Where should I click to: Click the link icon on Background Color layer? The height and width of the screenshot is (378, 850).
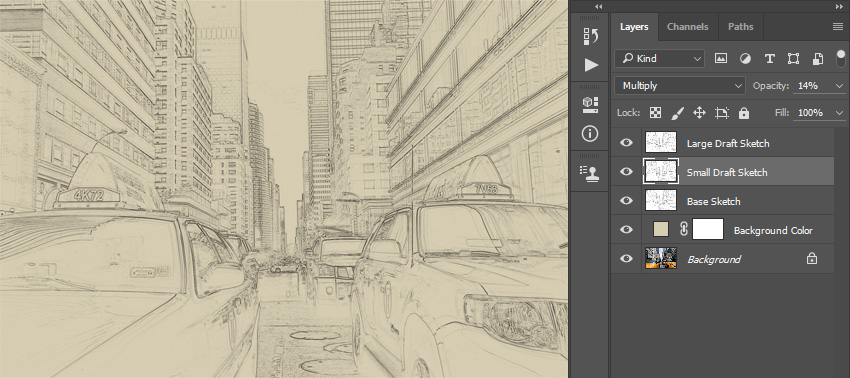[684, 230]
